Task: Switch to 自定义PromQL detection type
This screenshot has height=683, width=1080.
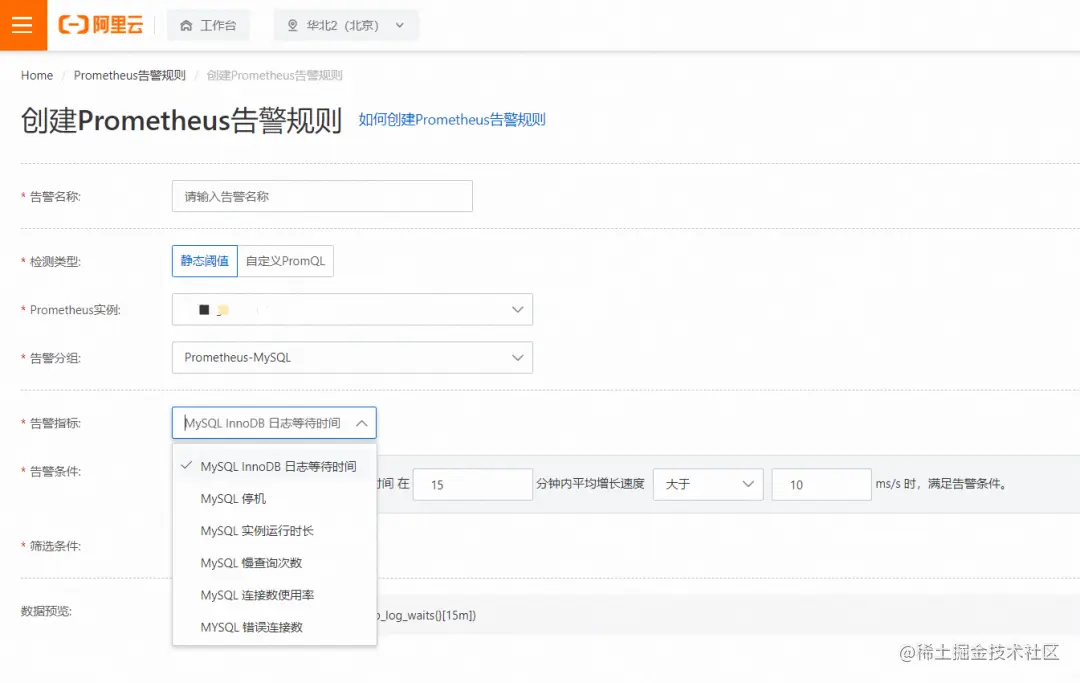Action: (x=285, y=261)
